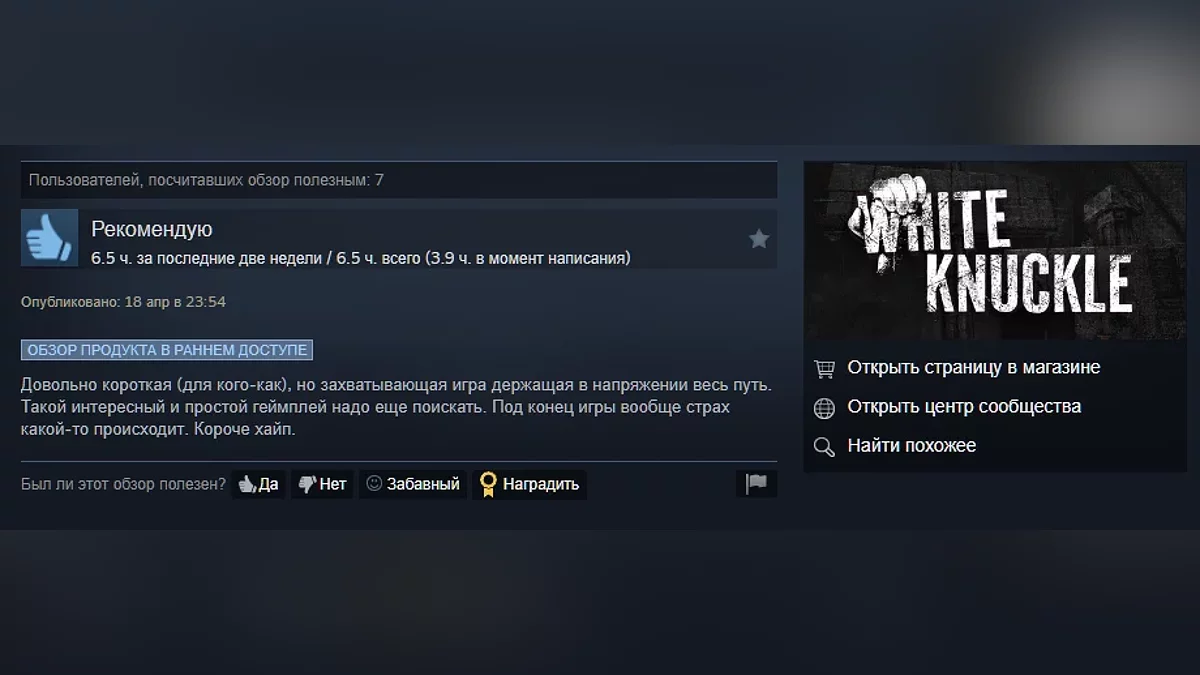Give an award using the Наградить button
This screenshot has height=675, width=1200.
pos(530,484)
